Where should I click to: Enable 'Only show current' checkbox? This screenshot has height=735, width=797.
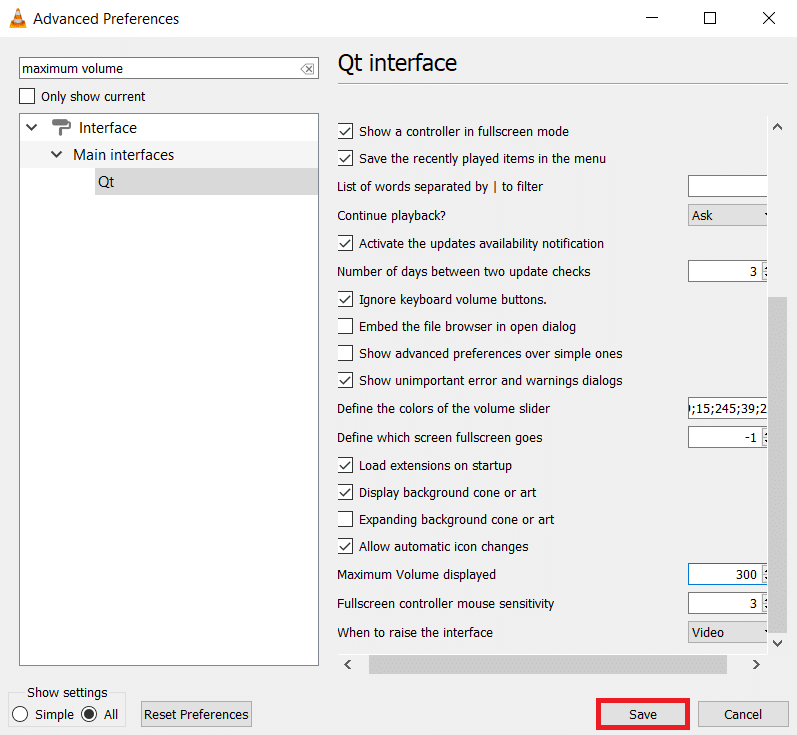(x=27, y=97)
